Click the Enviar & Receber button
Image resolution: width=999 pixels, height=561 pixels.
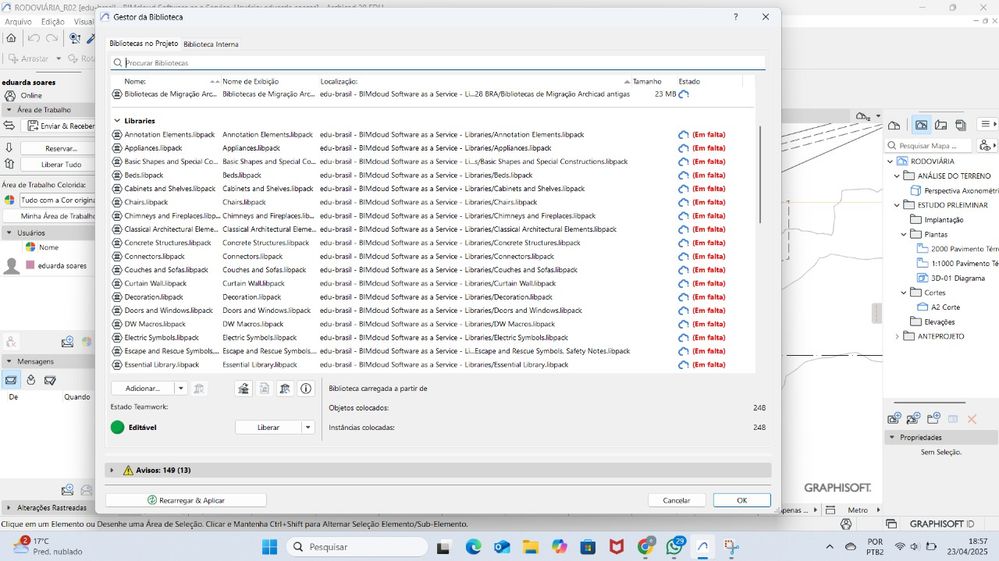[x=59, y=126]
